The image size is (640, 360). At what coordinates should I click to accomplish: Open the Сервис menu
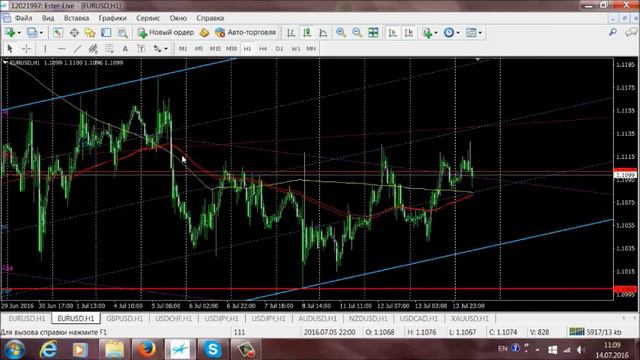[x=148, y=18]
